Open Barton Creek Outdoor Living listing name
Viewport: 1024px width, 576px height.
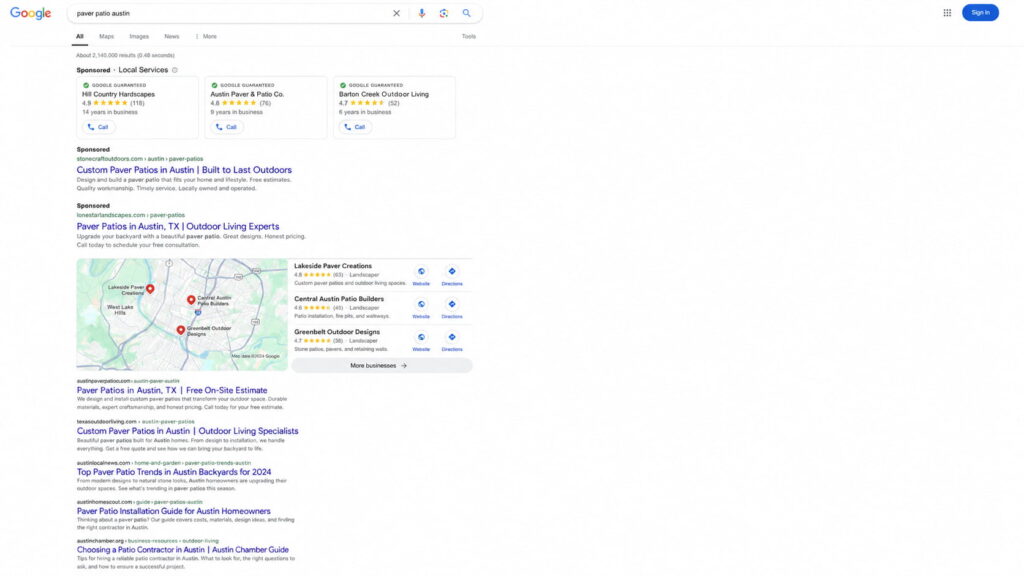[x=384, y=94]
